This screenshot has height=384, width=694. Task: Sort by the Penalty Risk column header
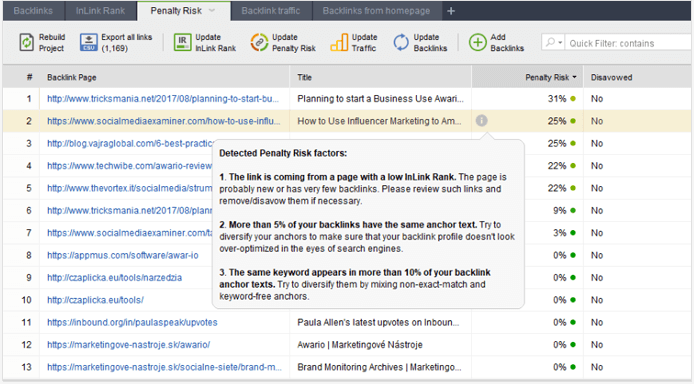pyautogui.click(x=528, y=77)
